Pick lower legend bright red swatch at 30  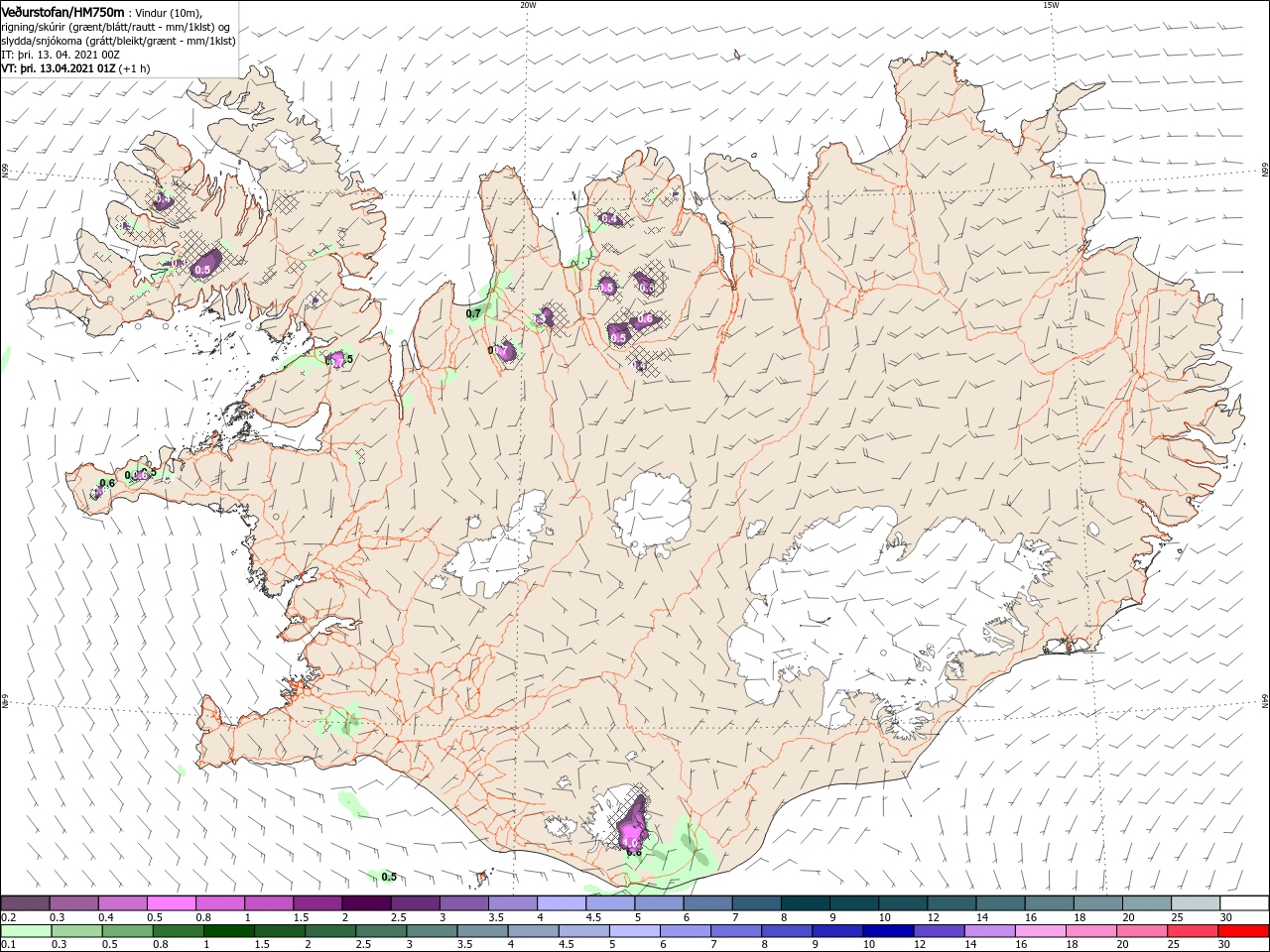point(1243,931)
